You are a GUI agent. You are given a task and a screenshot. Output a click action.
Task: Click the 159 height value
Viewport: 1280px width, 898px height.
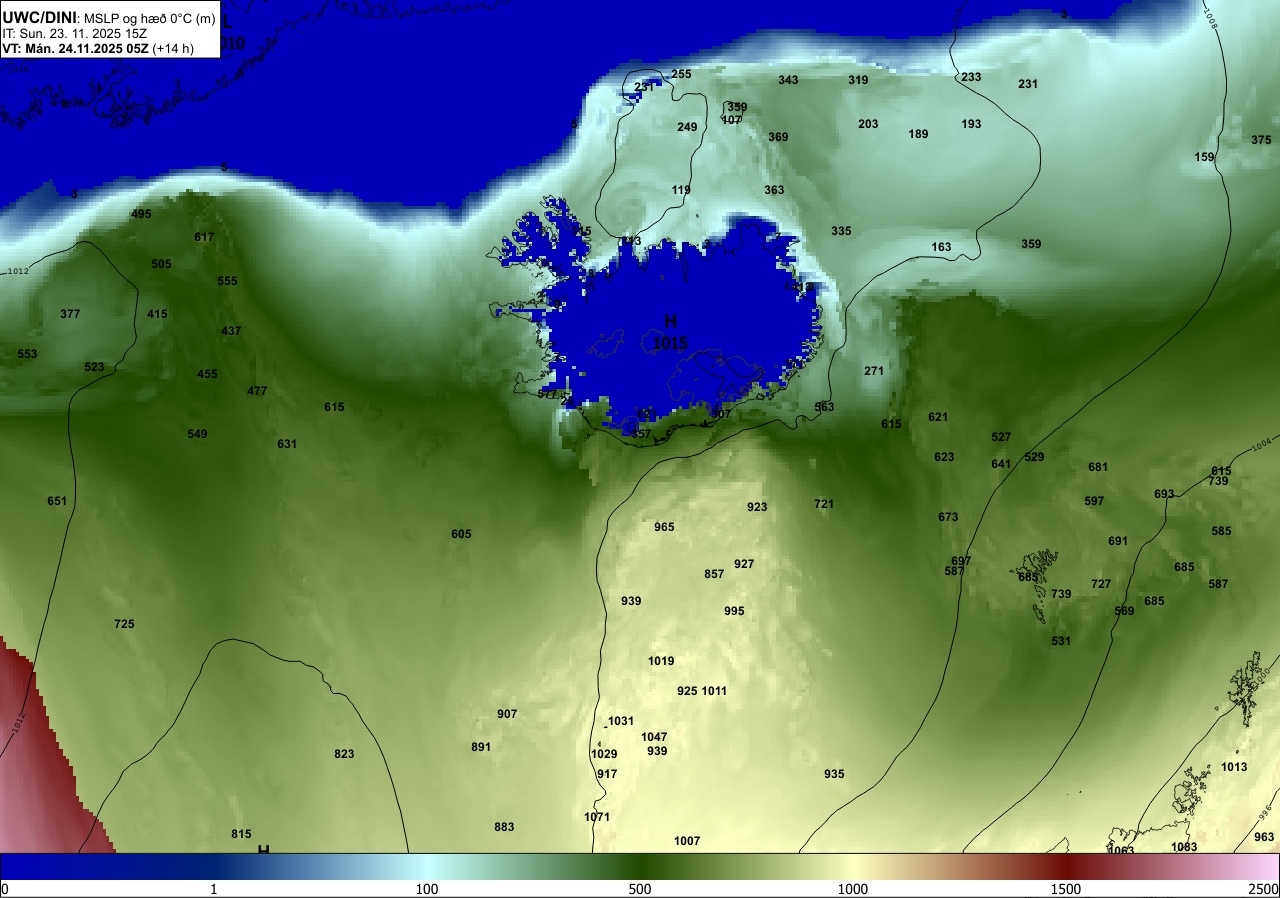click(x=1204, y=157)
